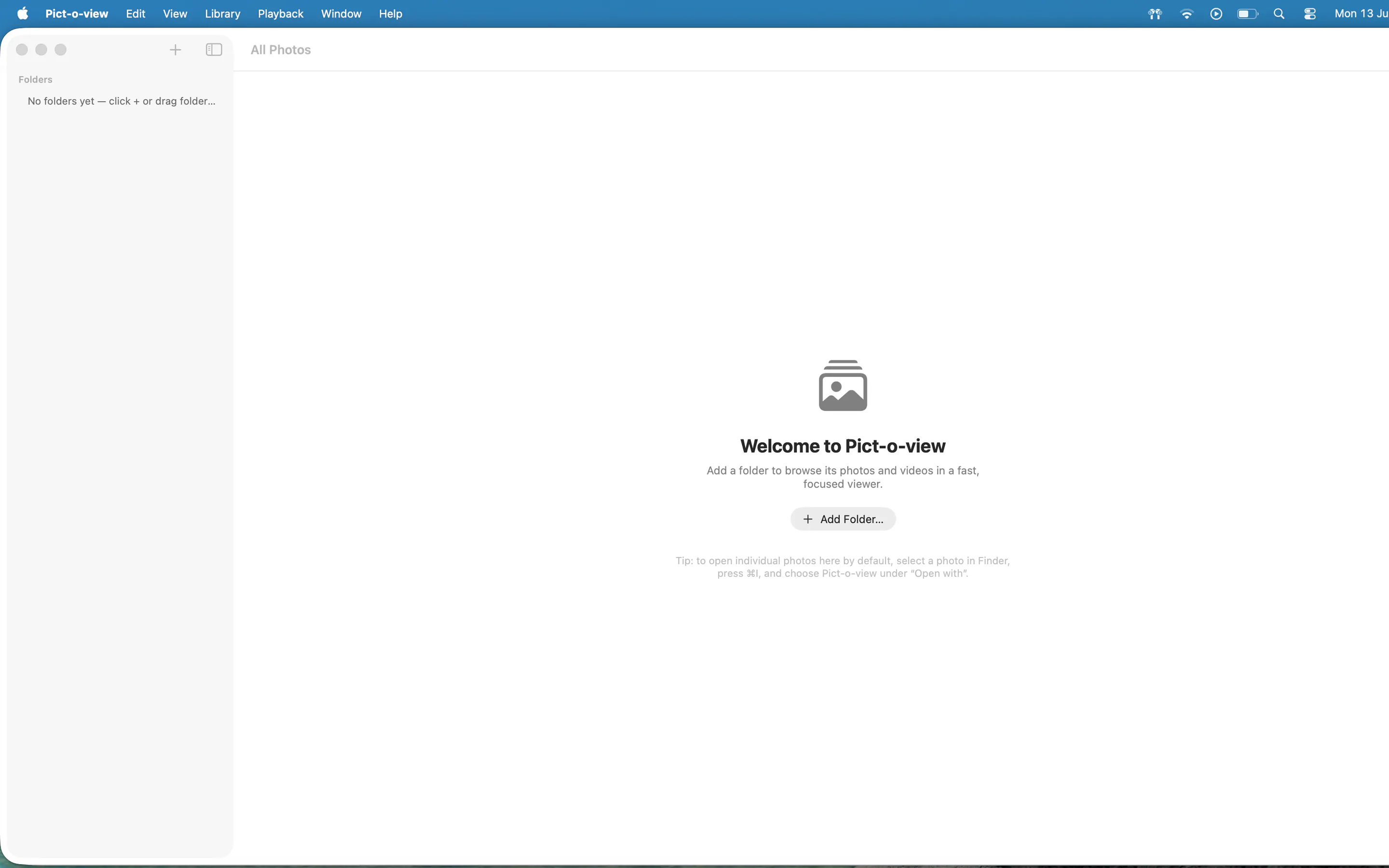Click the 'Add a folder to browse' description
This screenshot has height=868, width=1389.
tap(843, 477)
